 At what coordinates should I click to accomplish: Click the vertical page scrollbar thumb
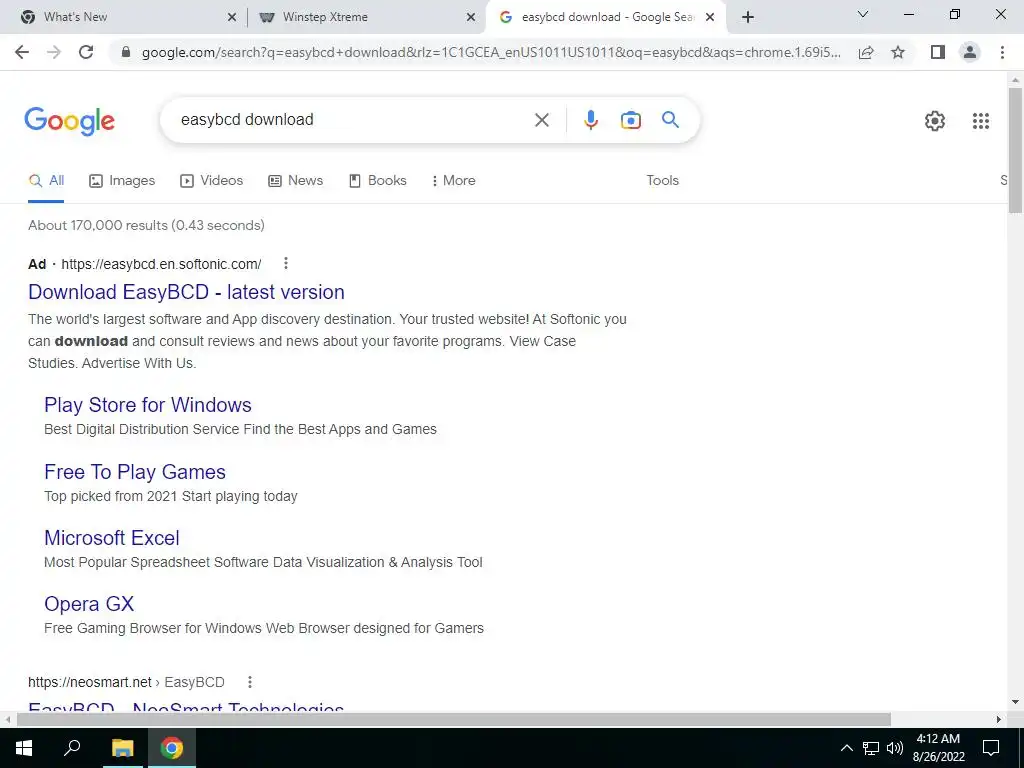tap(1015, 150)
